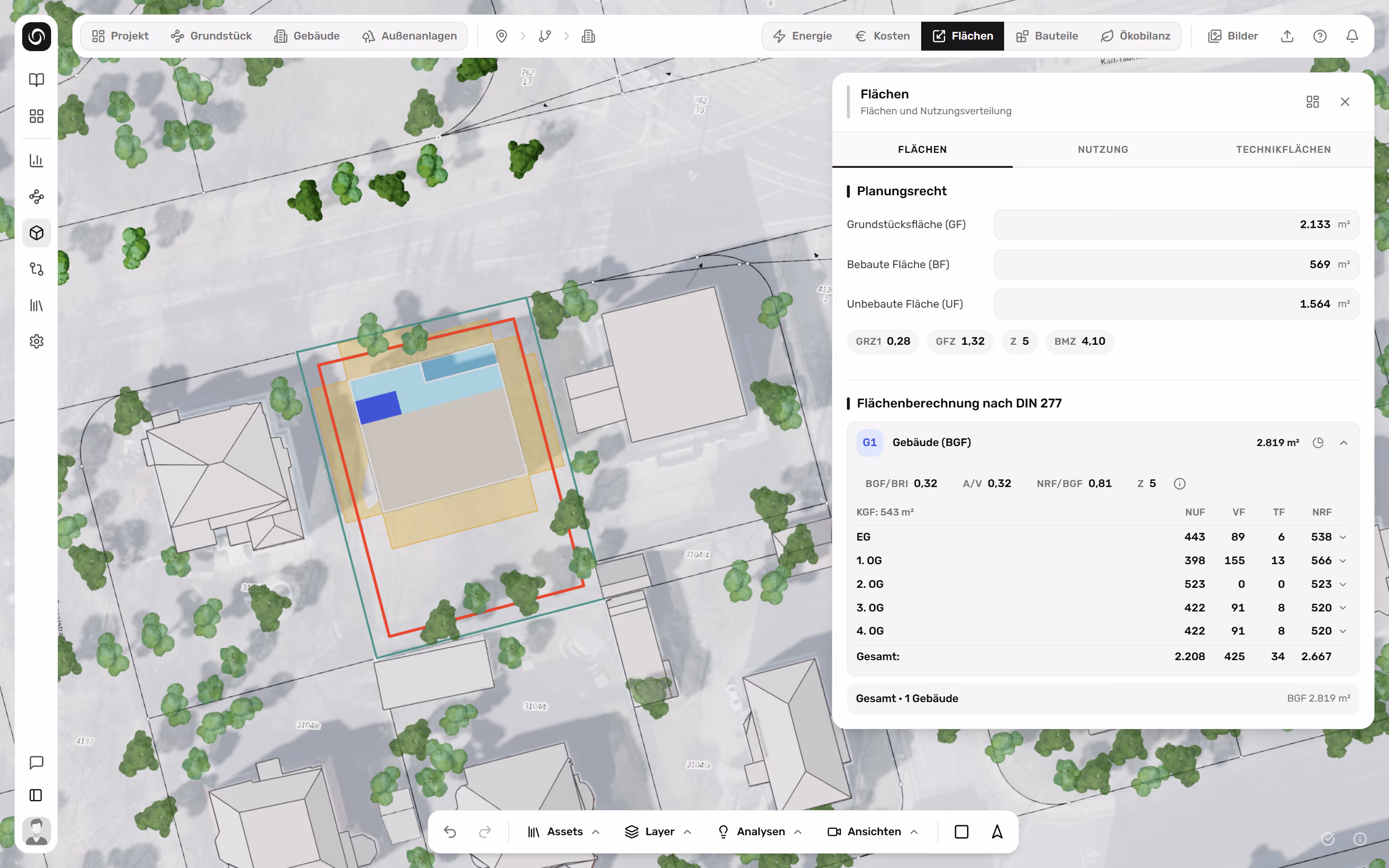Screen dimensions: 1389x868
Task: Toggle the sidebar panel layout icon
Action: click(x=36, y=795)
